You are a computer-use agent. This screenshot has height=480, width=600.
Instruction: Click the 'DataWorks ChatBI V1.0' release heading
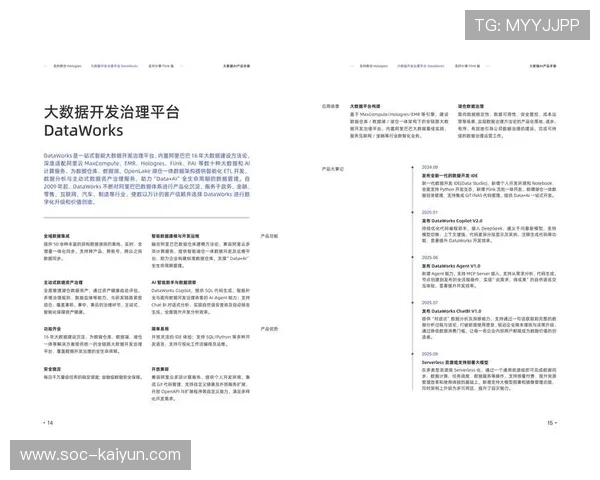pos(452,311)
